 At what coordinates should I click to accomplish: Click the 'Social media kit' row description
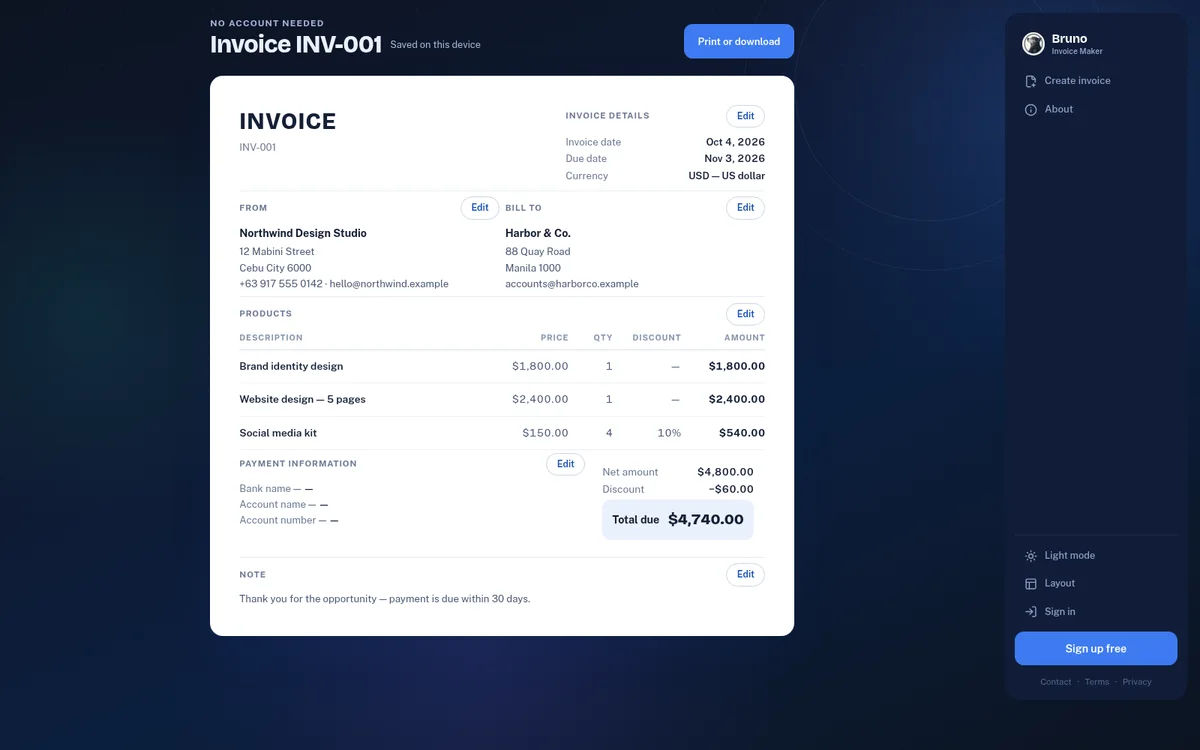(x=278, y=433)
